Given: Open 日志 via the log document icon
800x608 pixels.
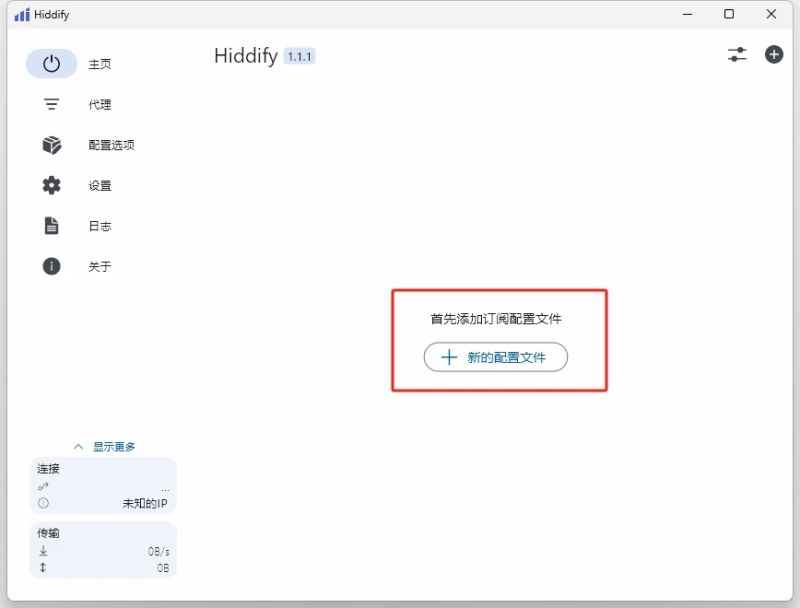Looking at the screenshot, I should pyautogui.click(x=50, y=225).
